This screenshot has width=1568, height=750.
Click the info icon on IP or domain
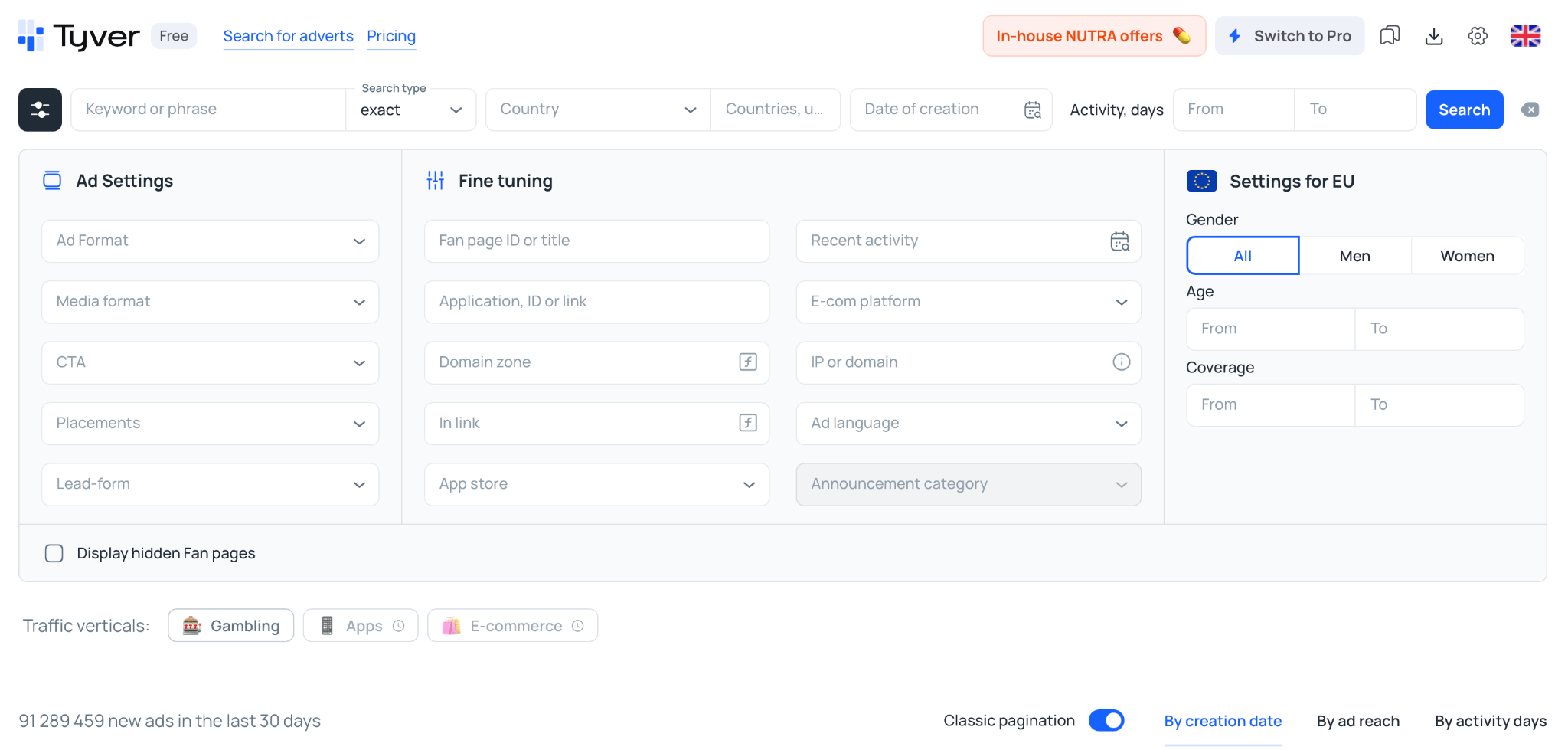1121,362
